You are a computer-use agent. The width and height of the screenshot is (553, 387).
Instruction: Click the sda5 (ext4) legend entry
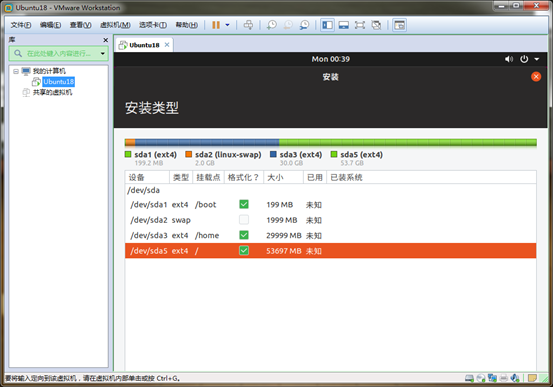357,155
